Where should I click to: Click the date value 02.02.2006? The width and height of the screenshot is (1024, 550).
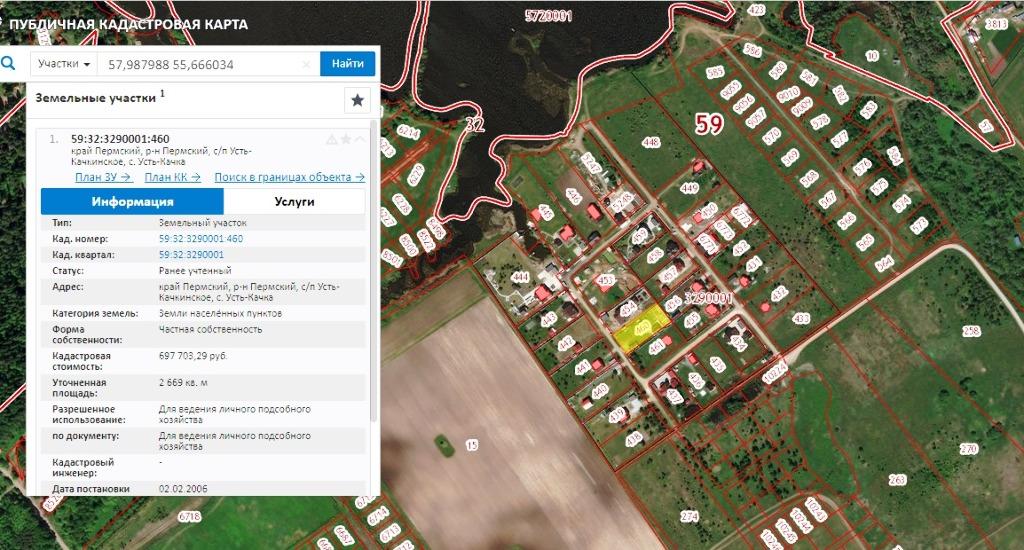pos(183,489)
